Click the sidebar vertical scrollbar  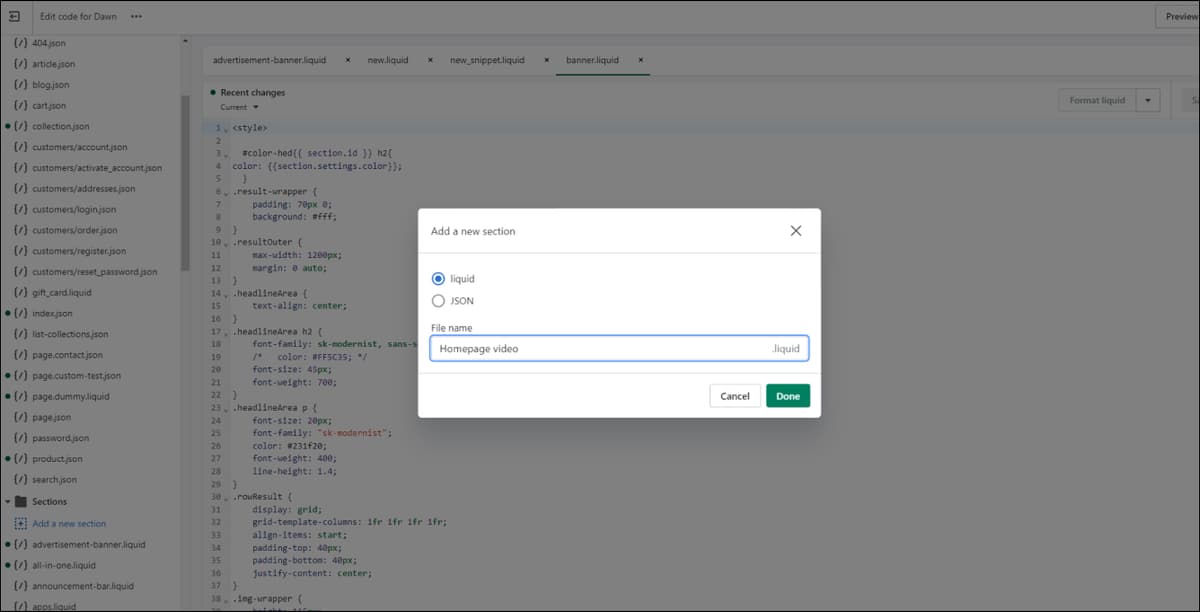point(185,183)
